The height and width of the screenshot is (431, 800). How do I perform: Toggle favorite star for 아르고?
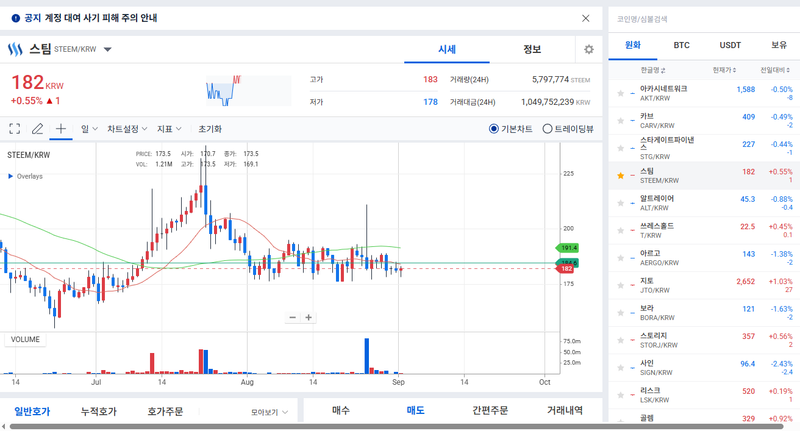point(620,258)
